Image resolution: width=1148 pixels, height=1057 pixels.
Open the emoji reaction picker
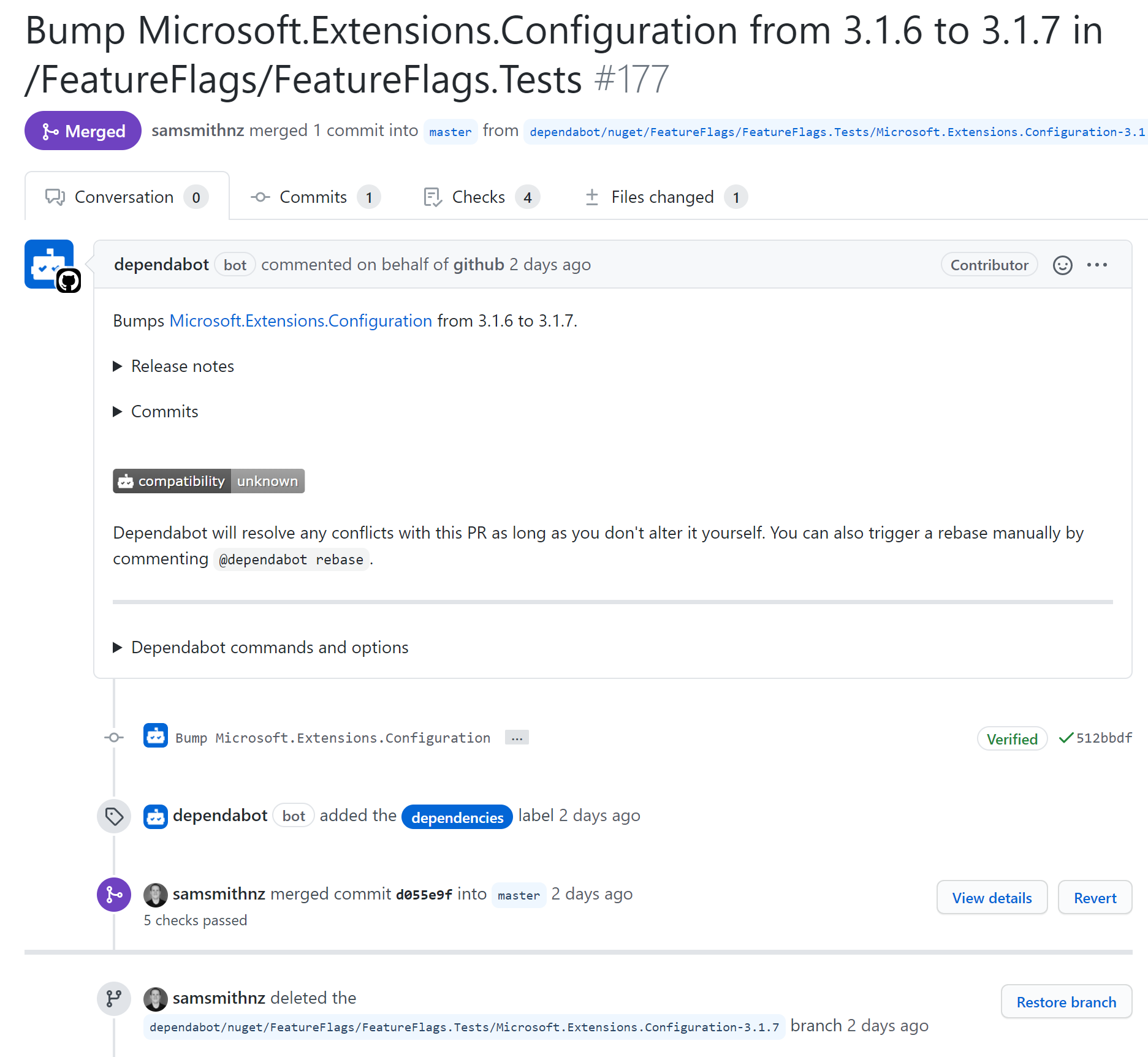tap(1062, 265)
